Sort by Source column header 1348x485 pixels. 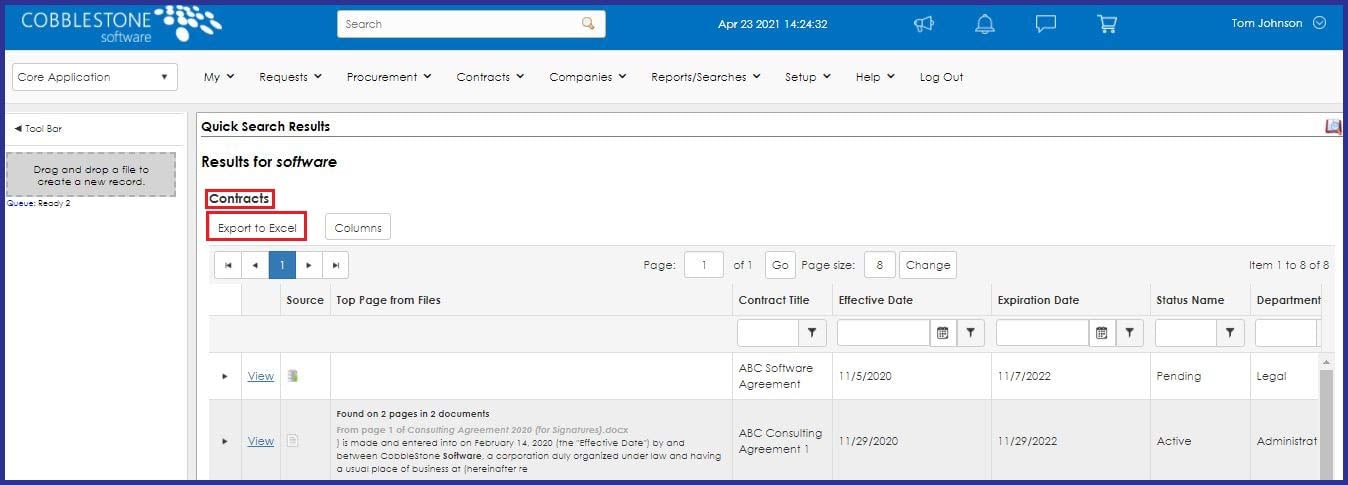[x=305, y=300]
